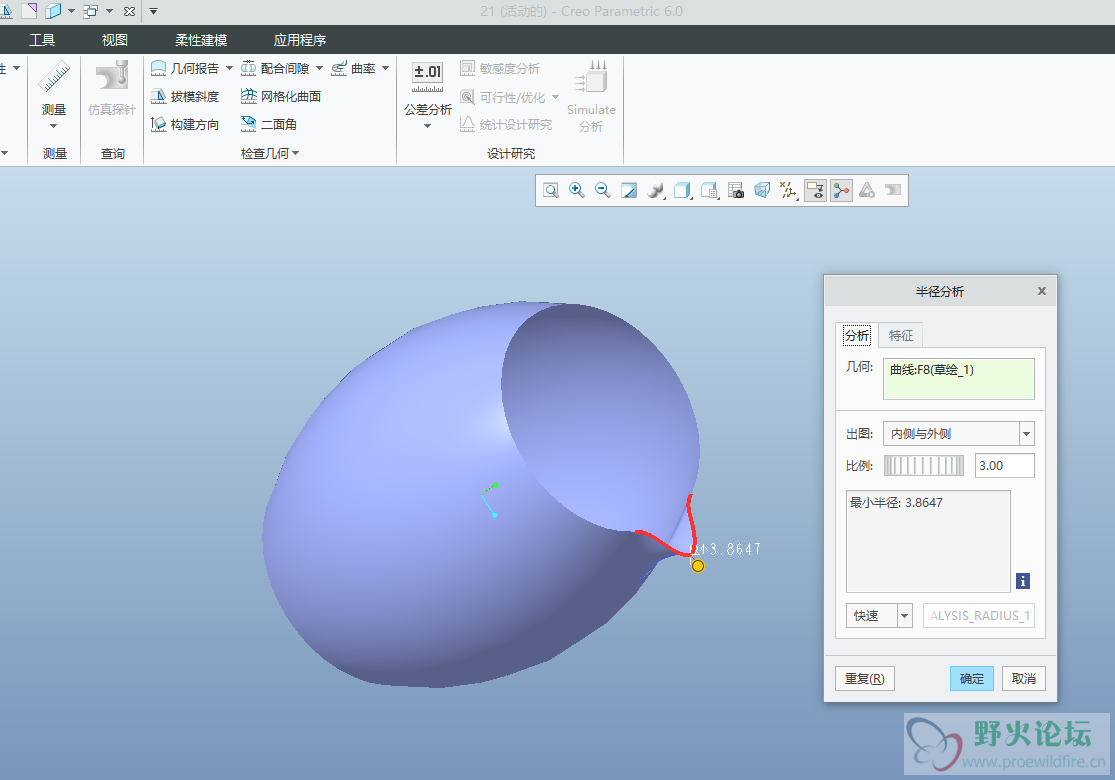
Task: Click the 3D box icon in quick access
Action: tap(53, 11)
